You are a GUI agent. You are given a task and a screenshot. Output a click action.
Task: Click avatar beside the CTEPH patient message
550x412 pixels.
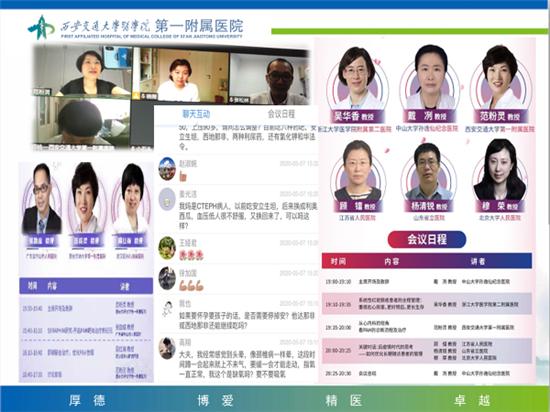pyautogui.click(x=167, y=199)
